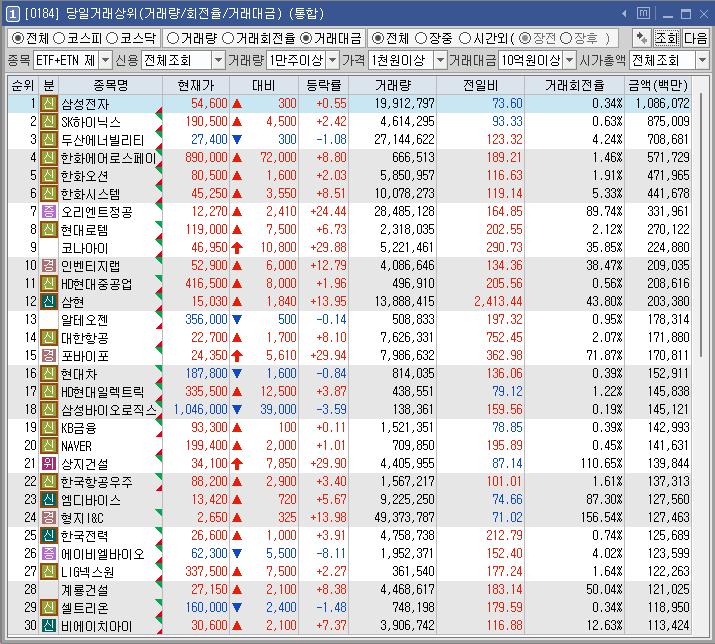Click the HD현대중공업 stock name

(97, 284)
